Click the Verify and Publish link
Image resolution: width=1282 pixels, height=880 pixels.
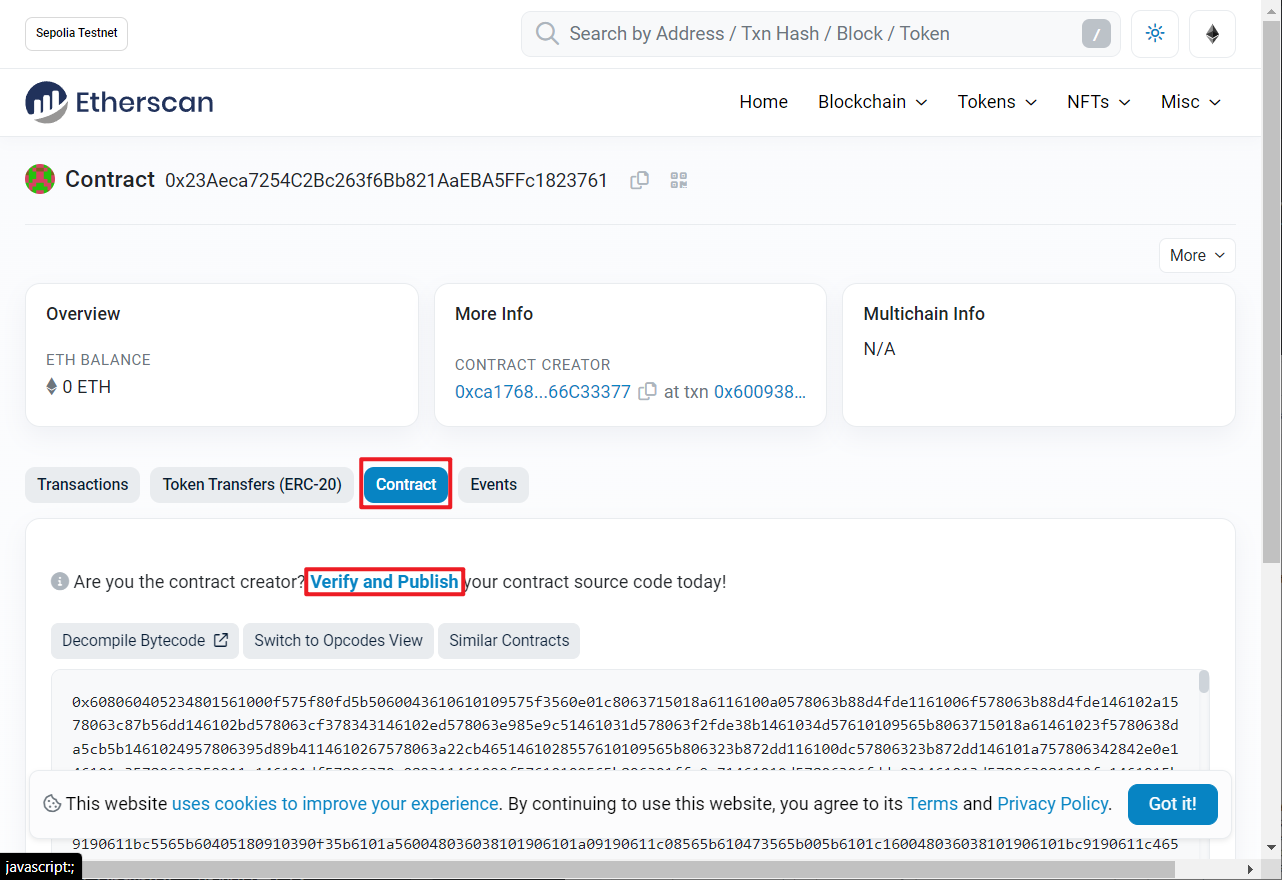point(384,581)
